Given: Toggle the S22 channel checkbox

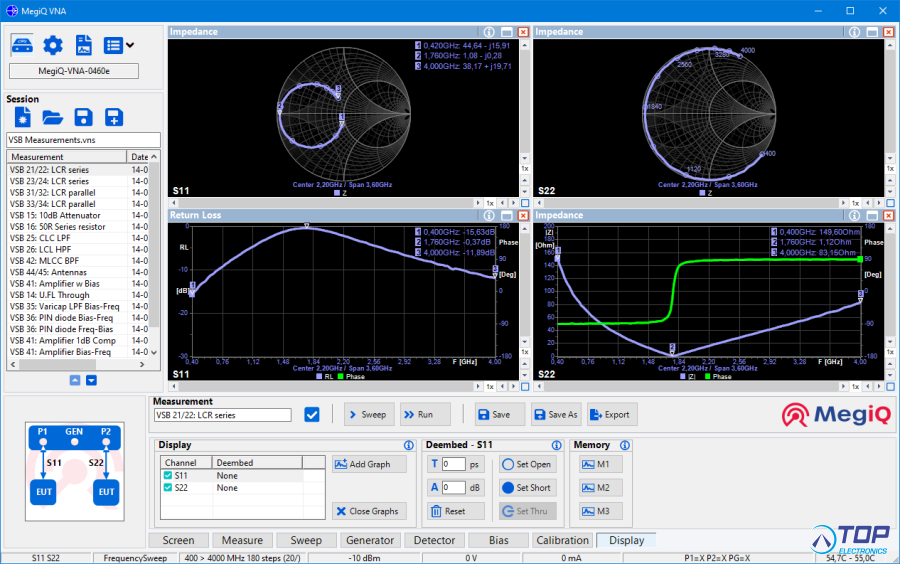Looking at the screenshot, I should pos(168,488).
